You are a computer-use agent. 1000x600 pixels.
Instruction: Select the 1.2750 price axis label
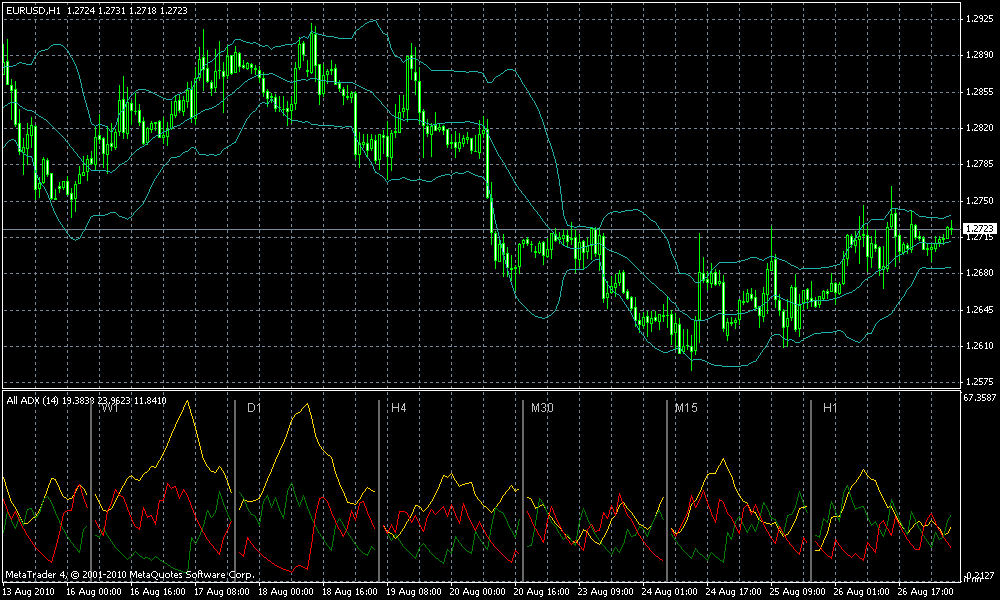981,201
